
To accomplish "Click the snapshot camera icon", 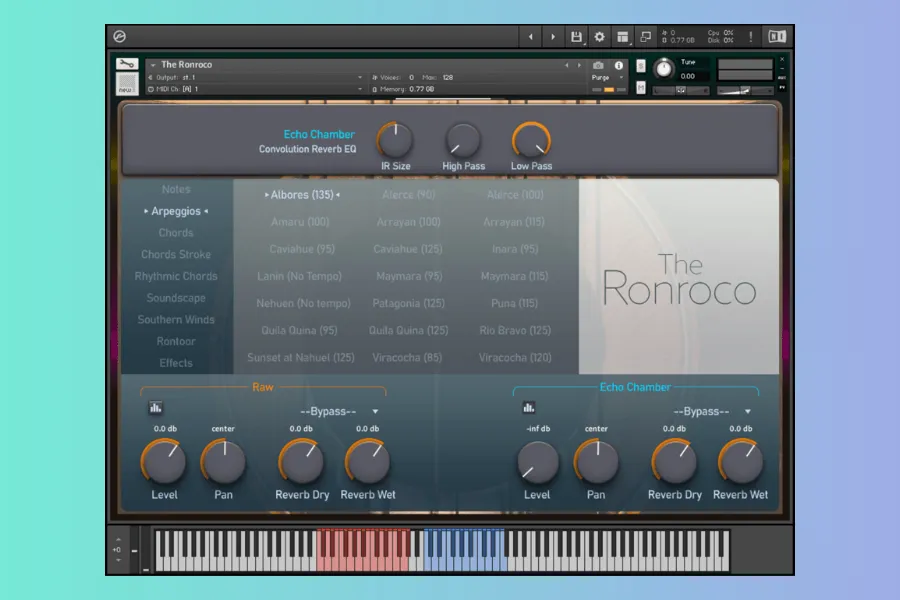I will pos(599,65).
